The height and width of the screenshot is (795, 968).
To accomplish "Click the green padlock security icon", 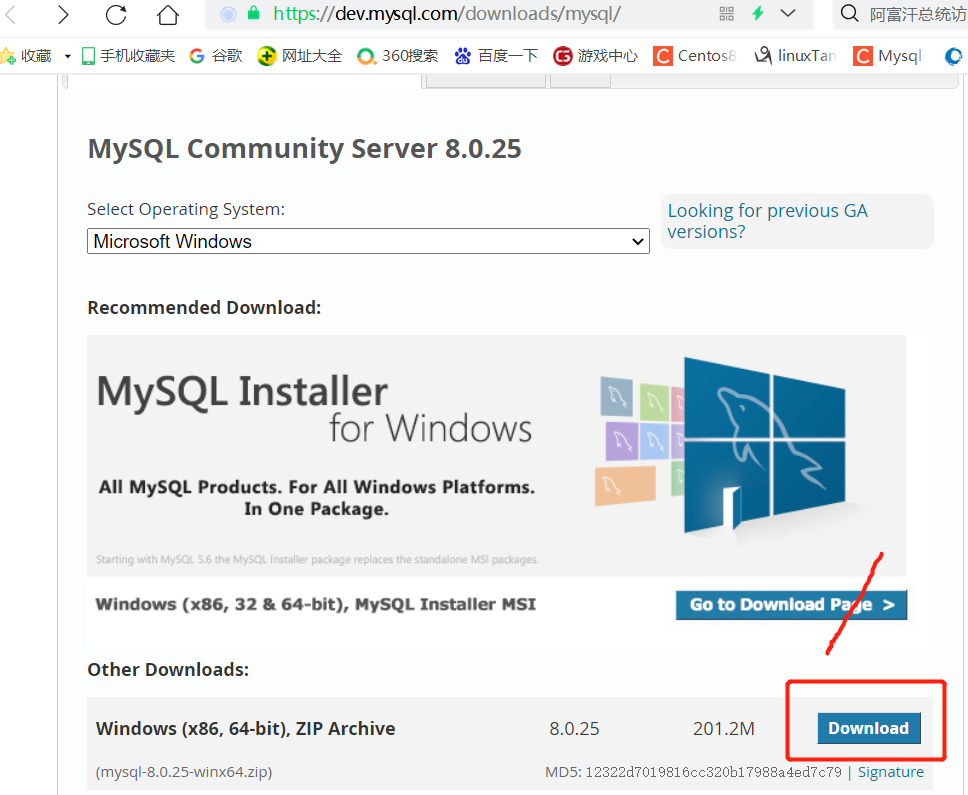I will [253, 13].
